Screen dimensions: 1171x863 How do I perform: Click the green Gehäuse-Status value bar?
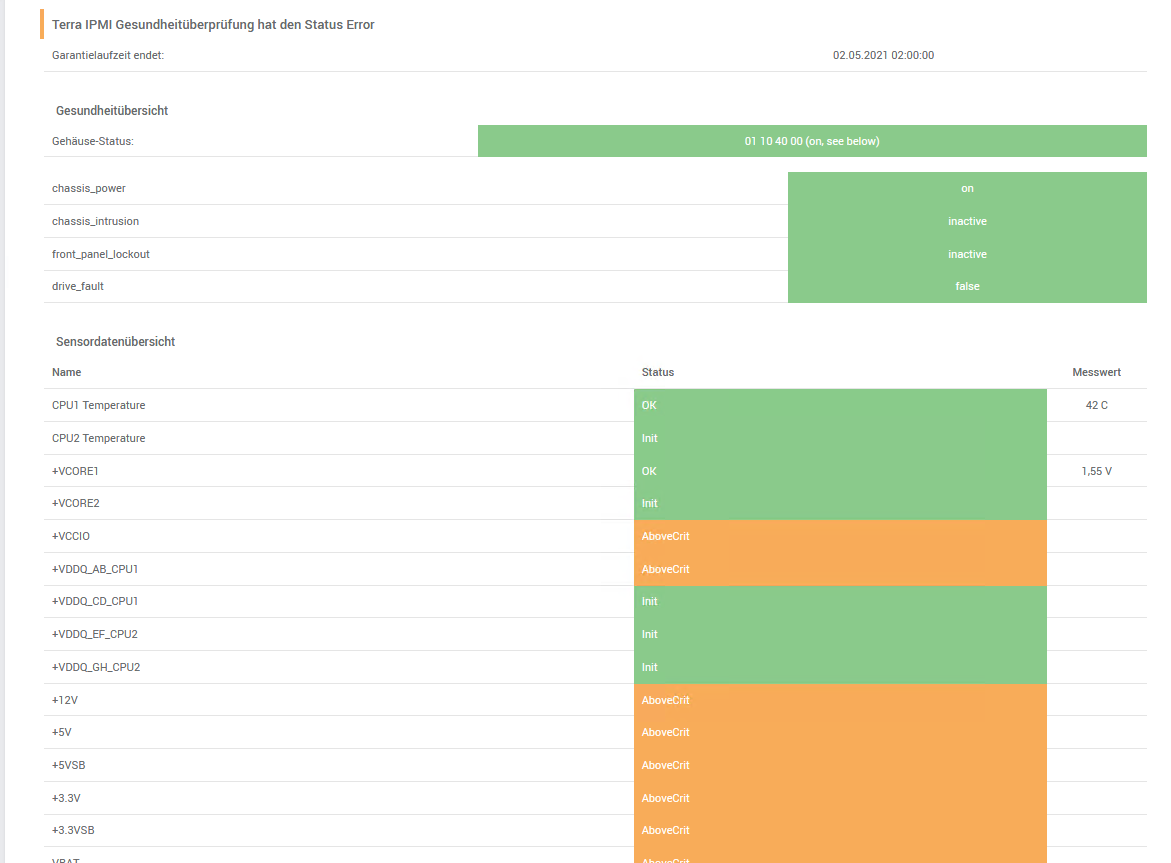[x=811, y=141]
